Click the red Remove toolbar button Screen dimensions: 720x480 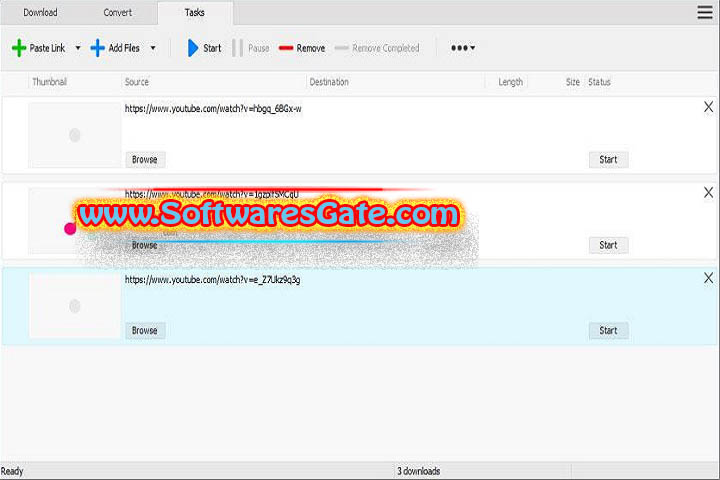pos(302,48)
